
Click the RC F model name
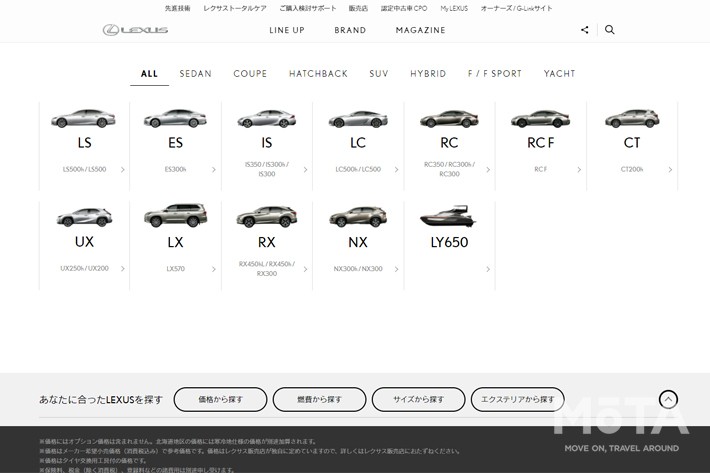coord(541,143)
